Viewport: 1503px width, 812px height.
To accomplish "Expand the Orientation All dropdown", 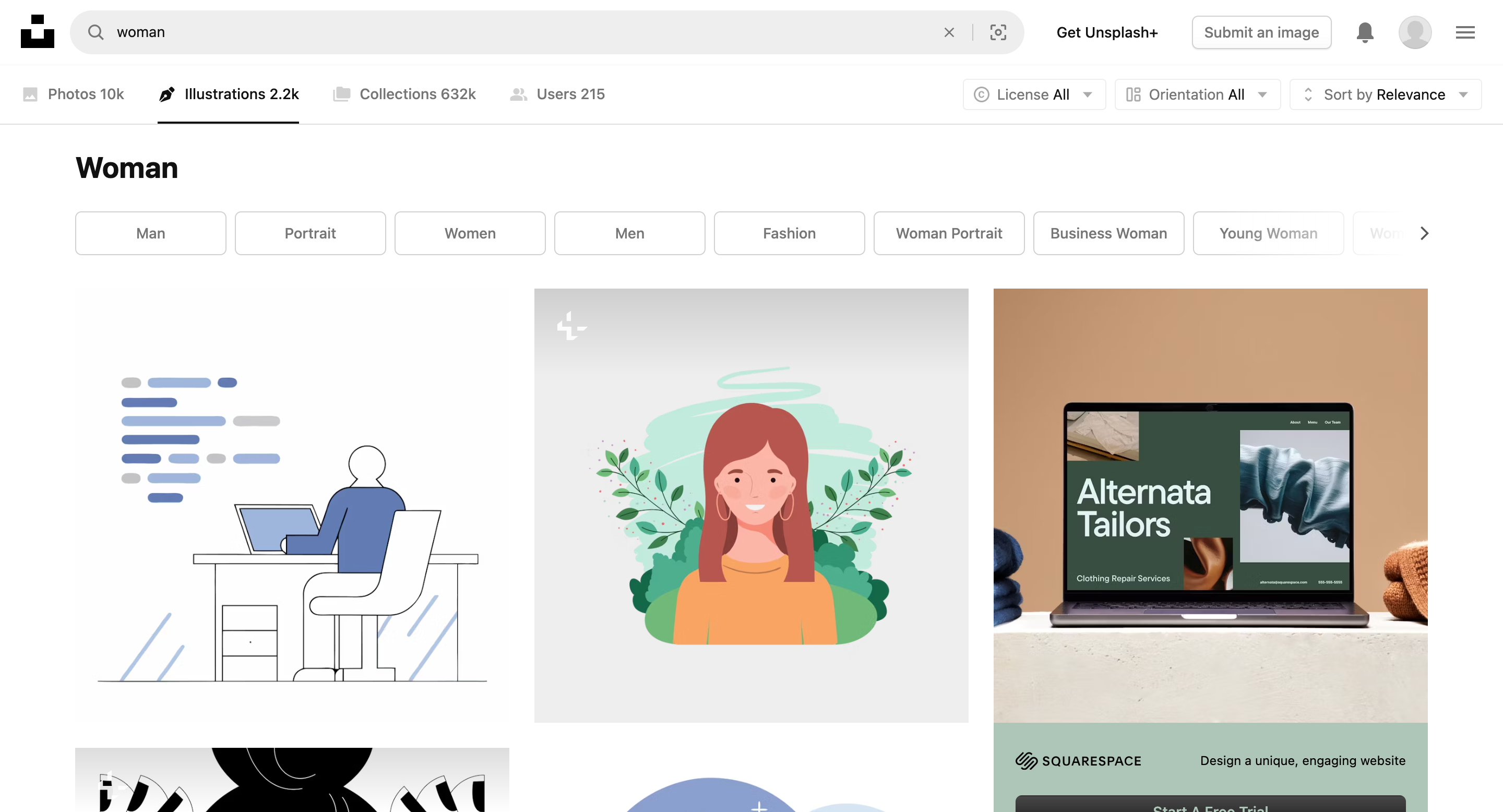I will (1197, 94).
